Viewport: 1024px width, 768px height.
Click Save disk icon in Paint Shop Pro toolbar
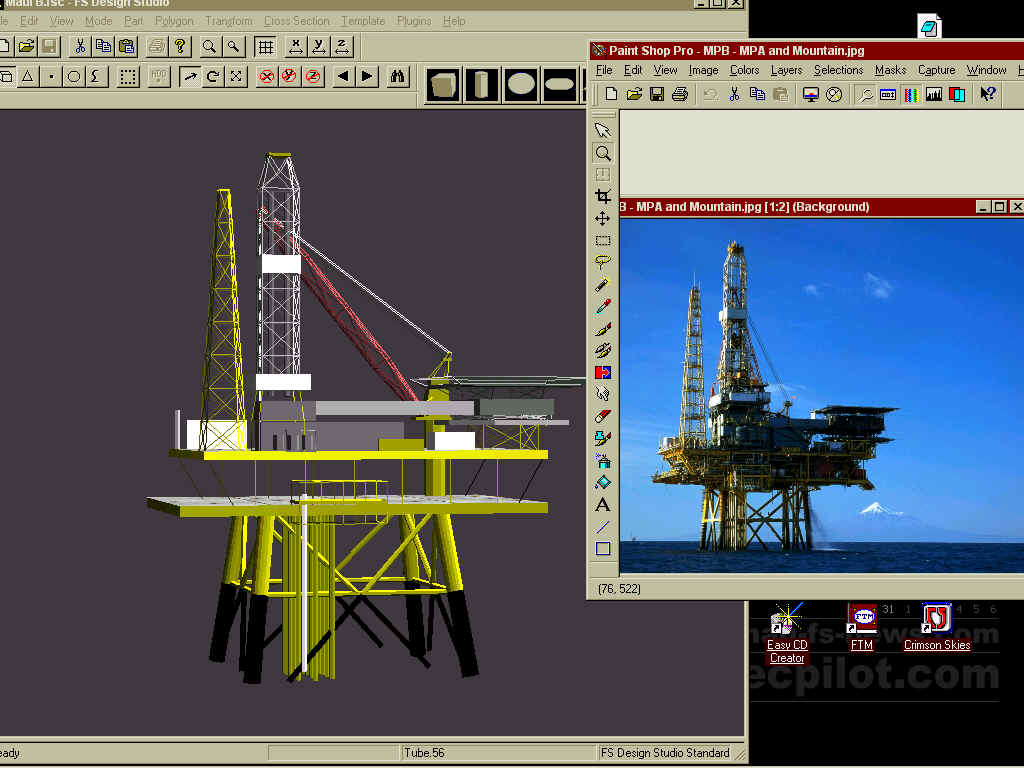pos(656,94)
